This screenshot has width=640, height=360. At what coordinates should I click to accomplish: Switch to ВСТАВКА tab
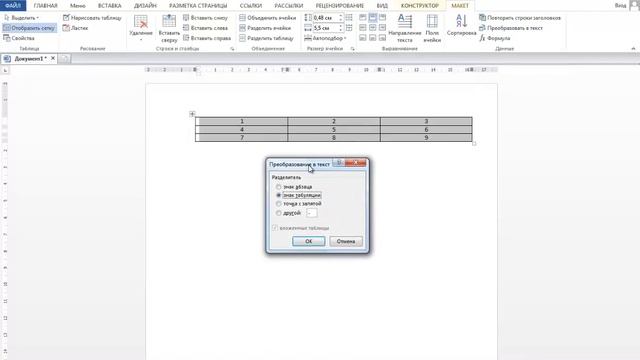(109, 6)
